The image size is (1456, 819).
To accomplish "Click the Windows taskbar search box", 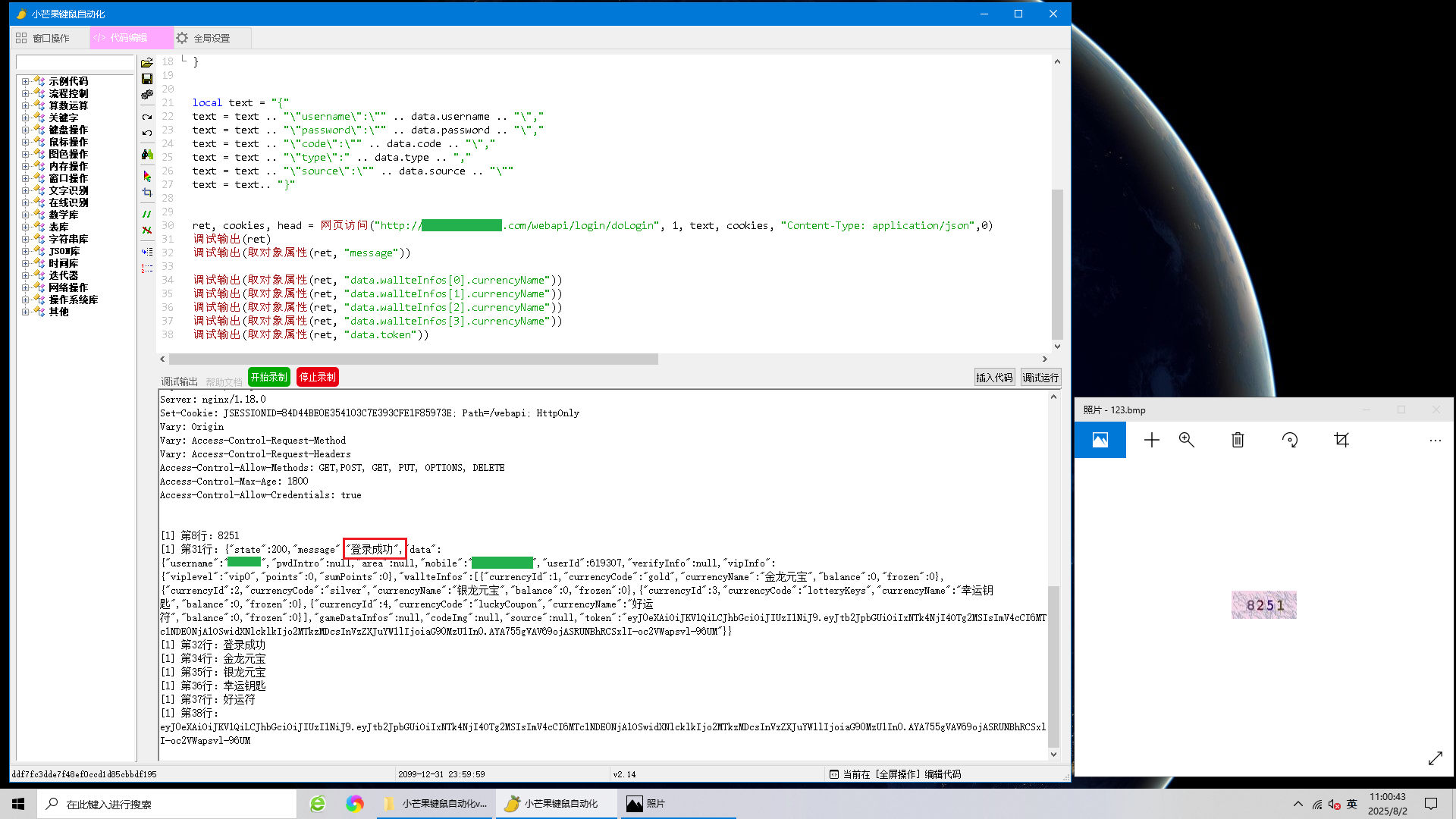I will tap(167, 804).
